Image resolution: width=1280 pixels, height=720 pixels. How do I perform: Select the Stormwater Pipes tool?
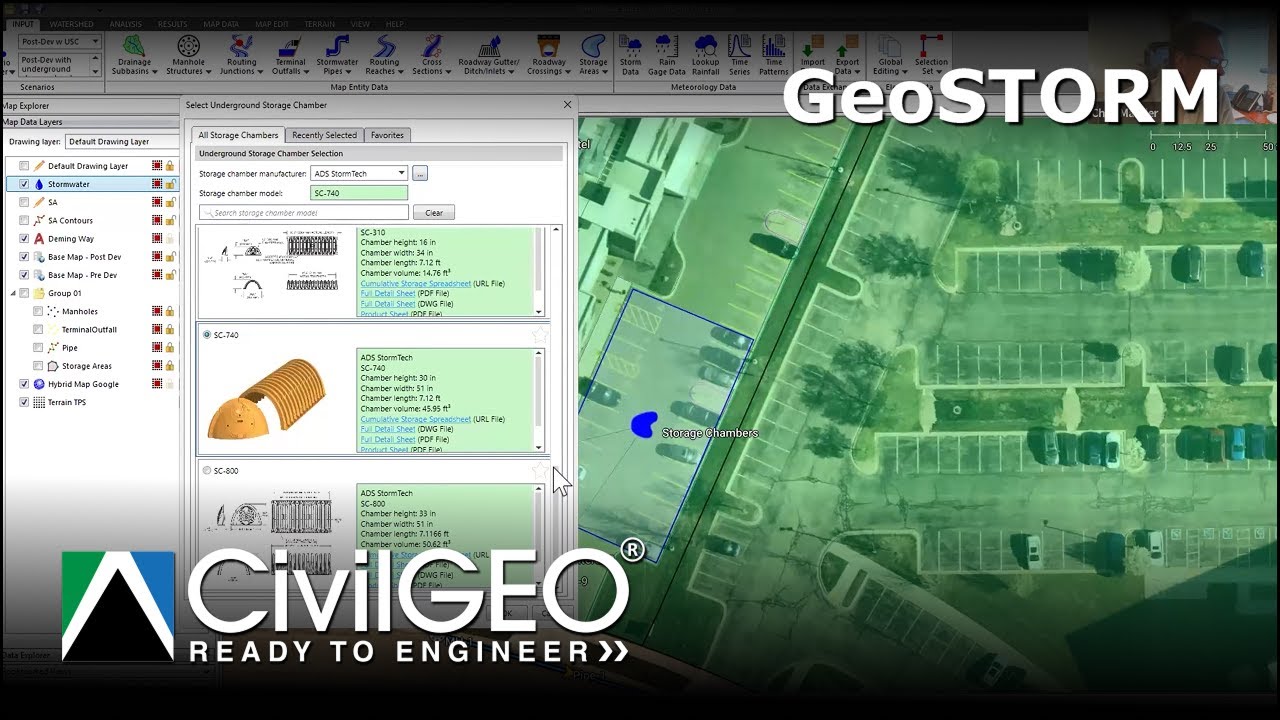point(337,55)
